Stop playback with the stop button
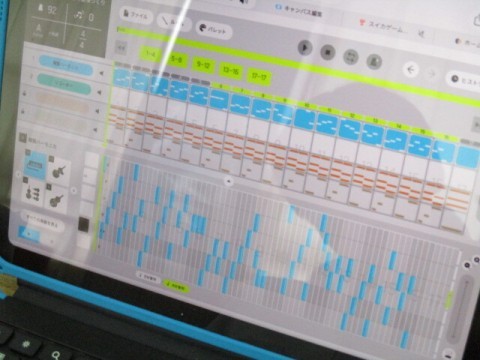 (328, 52)
